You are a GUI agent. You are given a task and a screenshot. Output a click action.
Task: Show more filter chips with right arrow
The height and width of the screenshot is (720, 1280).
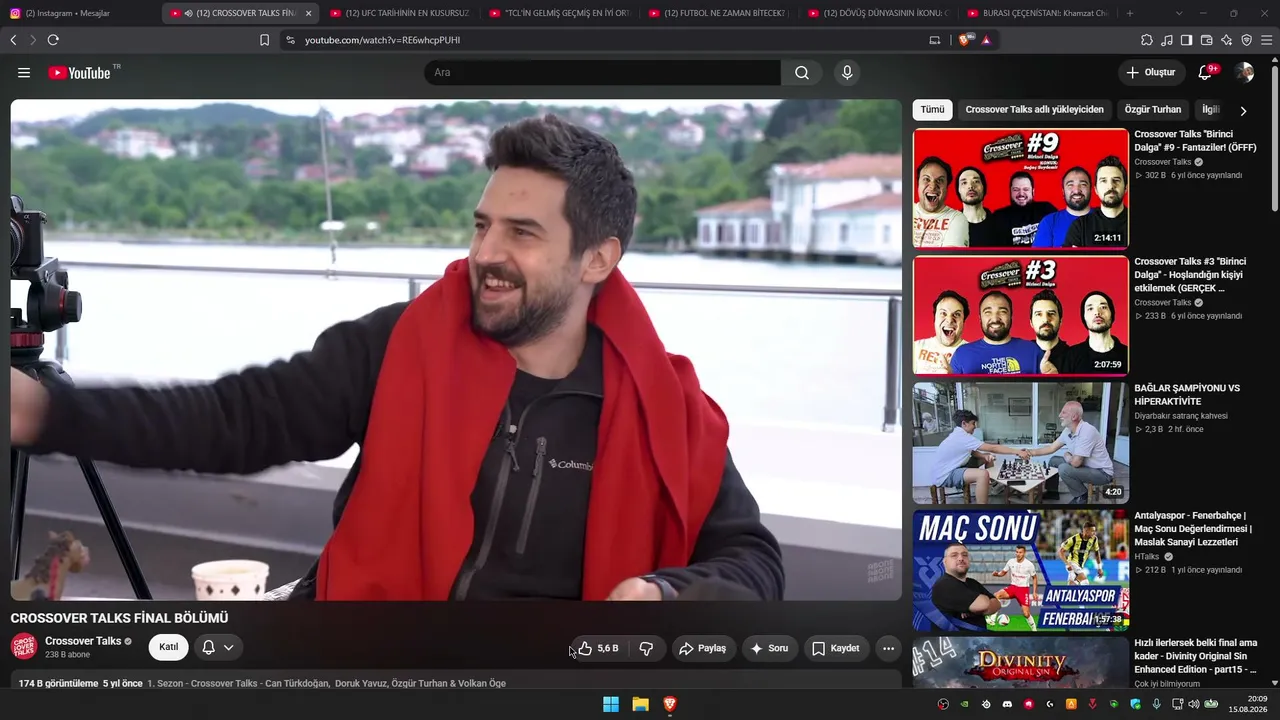(x=1243, y=110)
